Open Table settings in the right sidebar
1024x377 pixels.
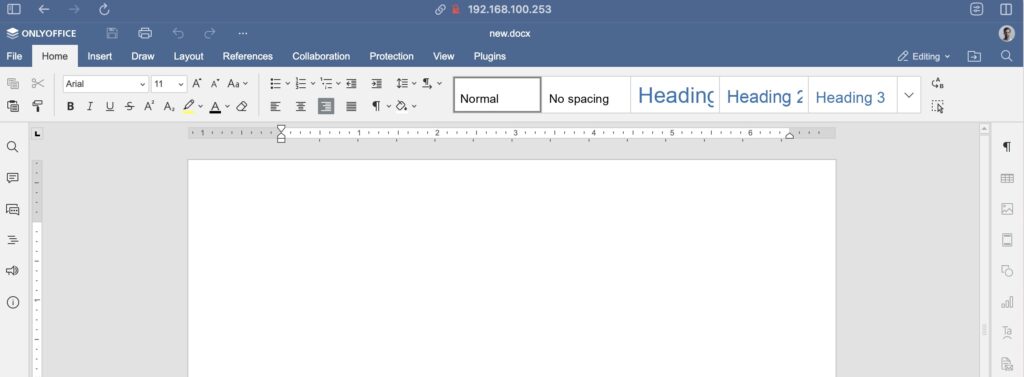click(1007, 178)
